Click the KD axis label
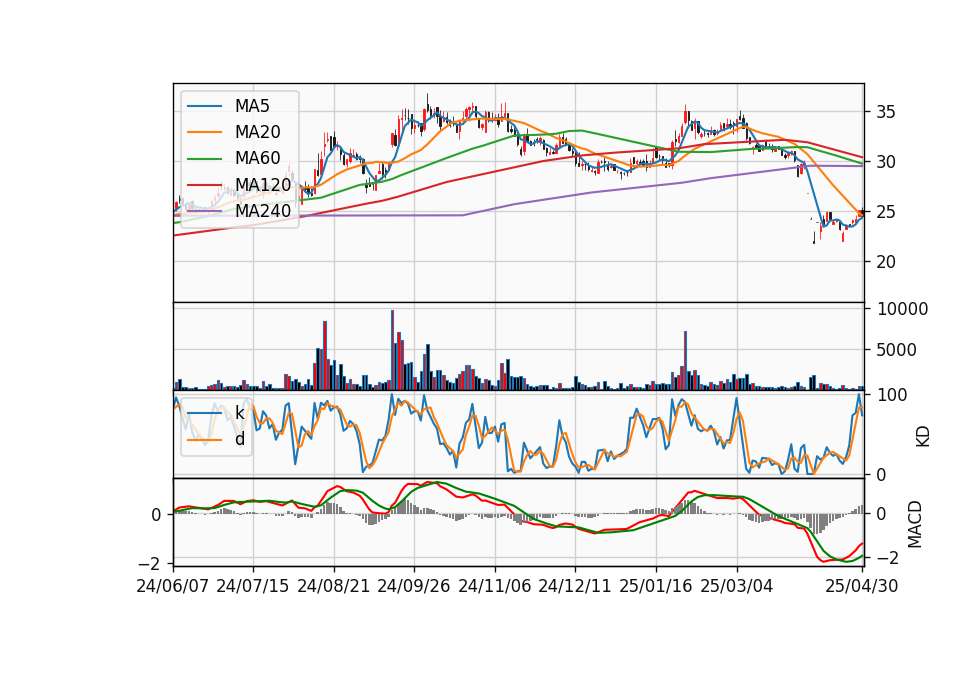This screenshot has height=690, width=960. click(923, 437)
